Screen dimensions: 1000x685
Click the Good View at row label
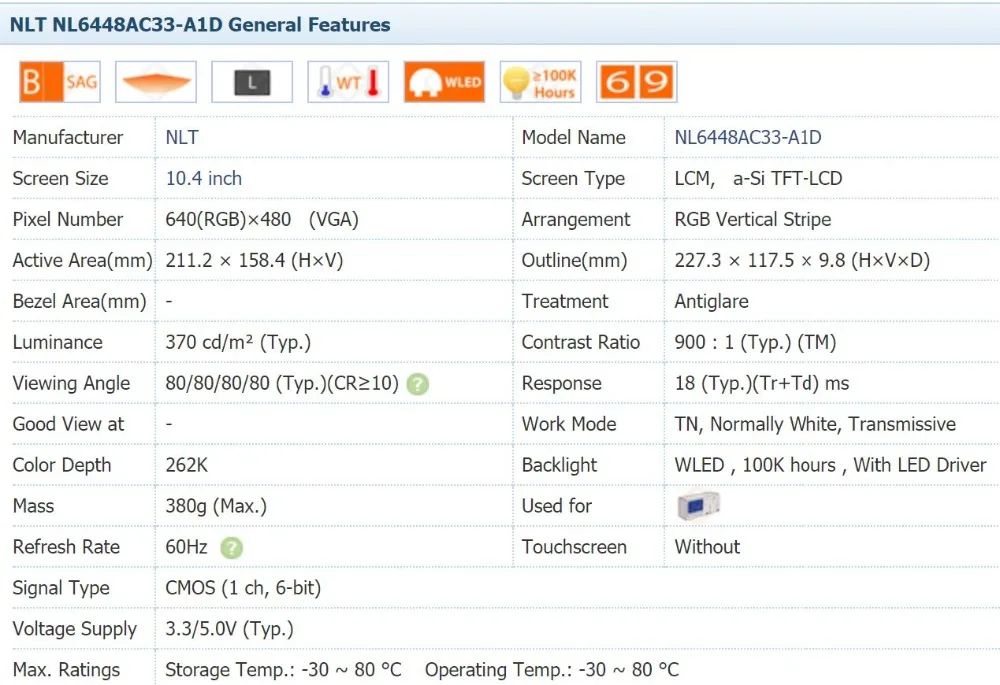pyautogui.click(x=68, y=424)
